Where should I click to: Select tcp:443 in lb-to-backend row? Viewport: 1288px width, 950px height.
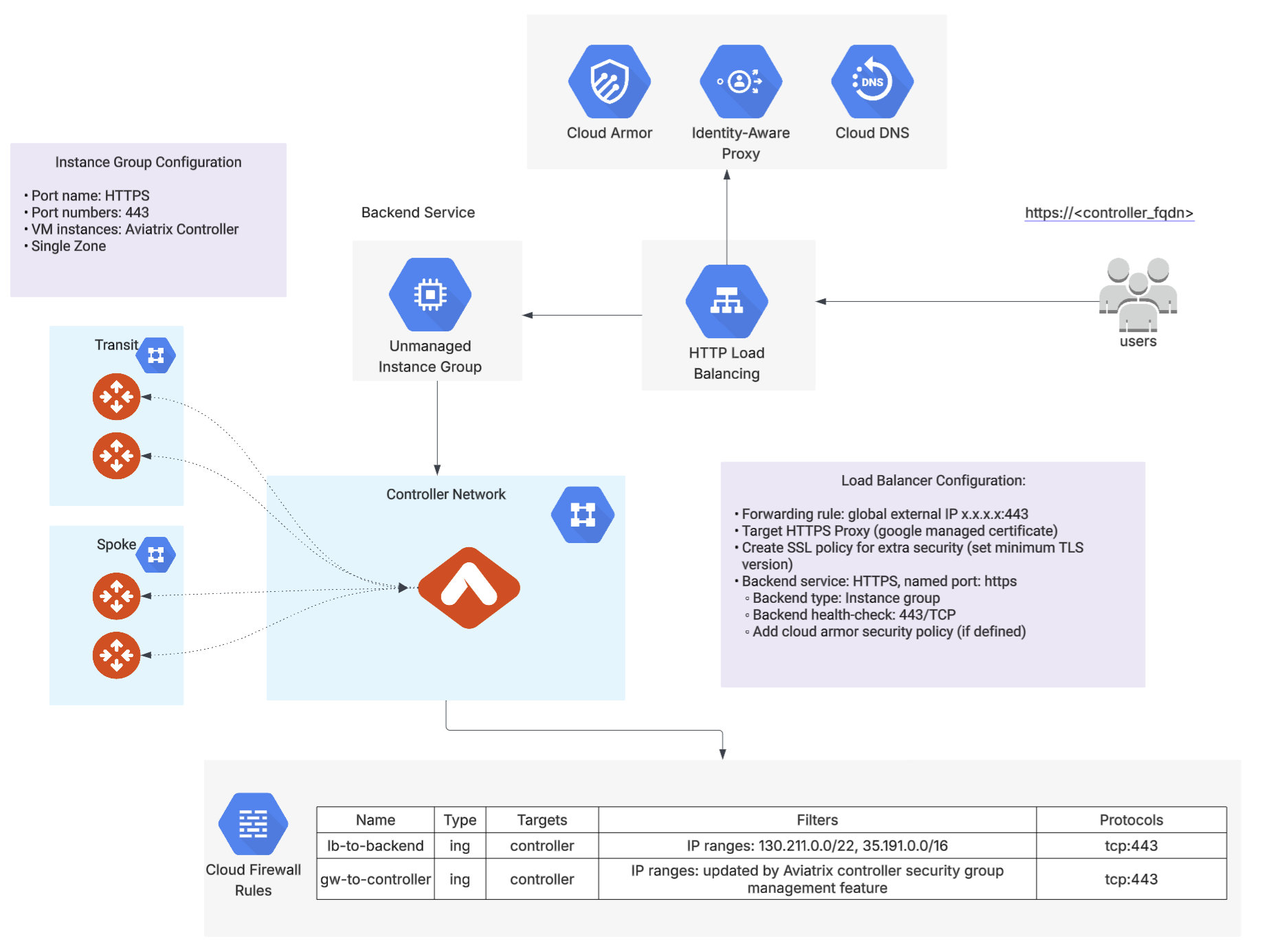pyautogui.click(x=1131, y=846)
